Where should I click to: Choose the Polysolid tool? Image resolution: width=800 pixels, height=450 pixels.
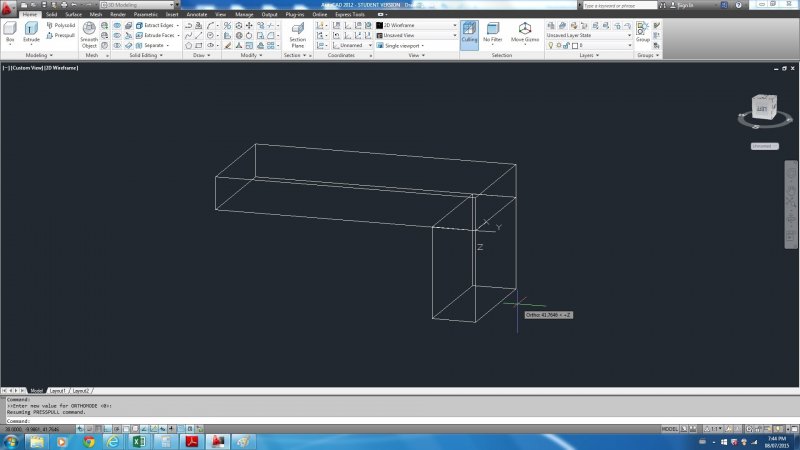click(x=63, y=25)
